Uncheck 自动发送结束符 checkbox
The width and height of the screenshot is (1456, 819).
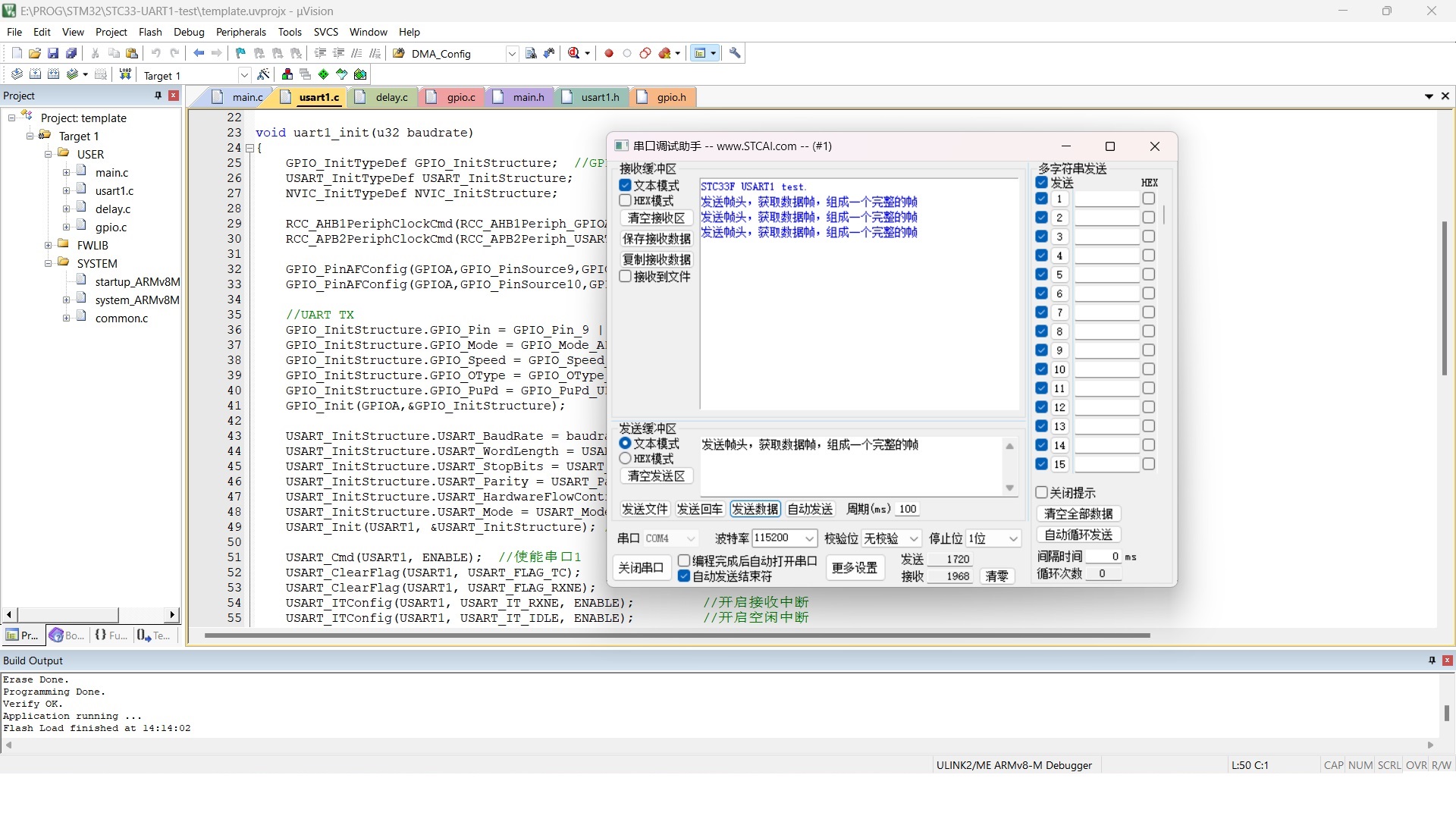pos(684,576)
